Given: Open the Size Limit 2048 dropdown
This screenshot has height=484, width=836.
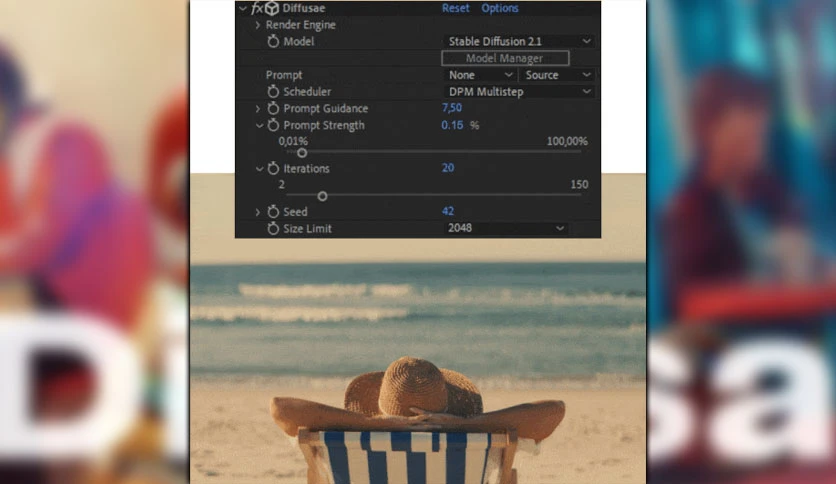Looking at the screenshot, I should click(x=505, y=228).
